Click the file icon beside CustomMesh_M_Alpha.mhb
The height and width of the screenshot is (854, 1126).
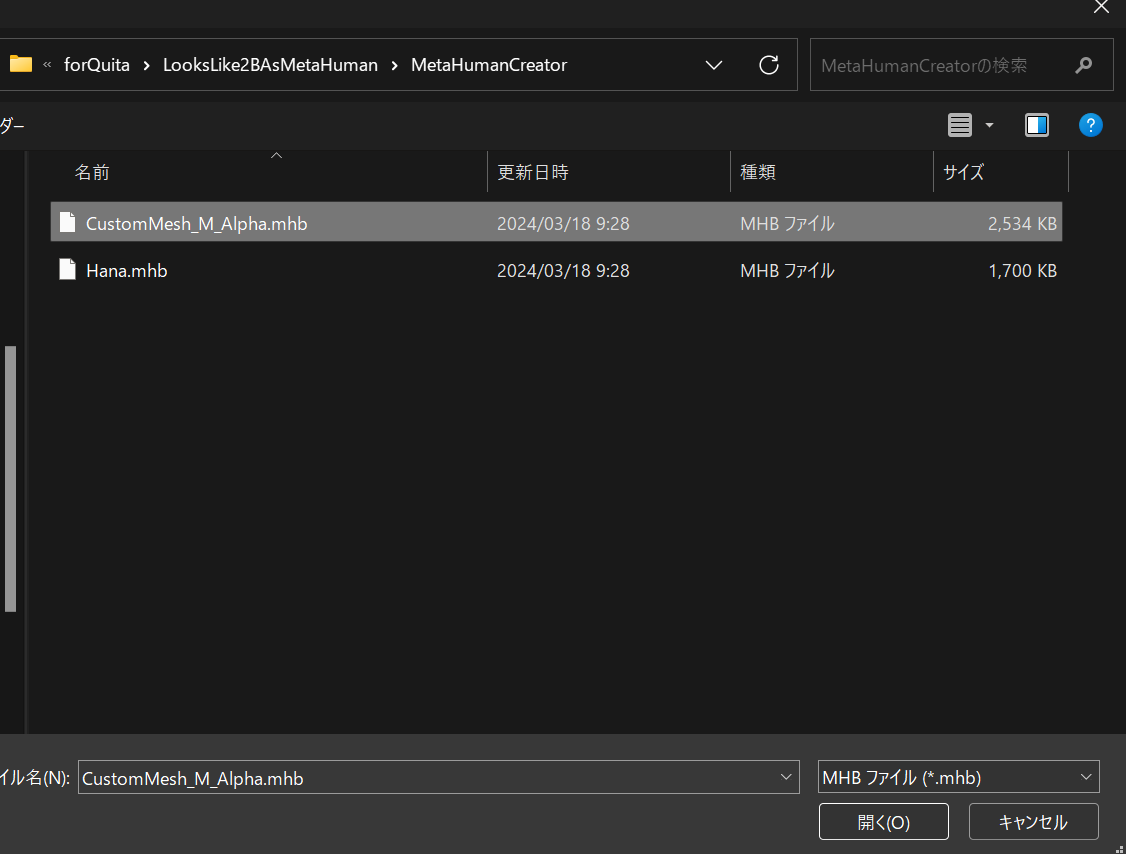(x=67, y=222)
